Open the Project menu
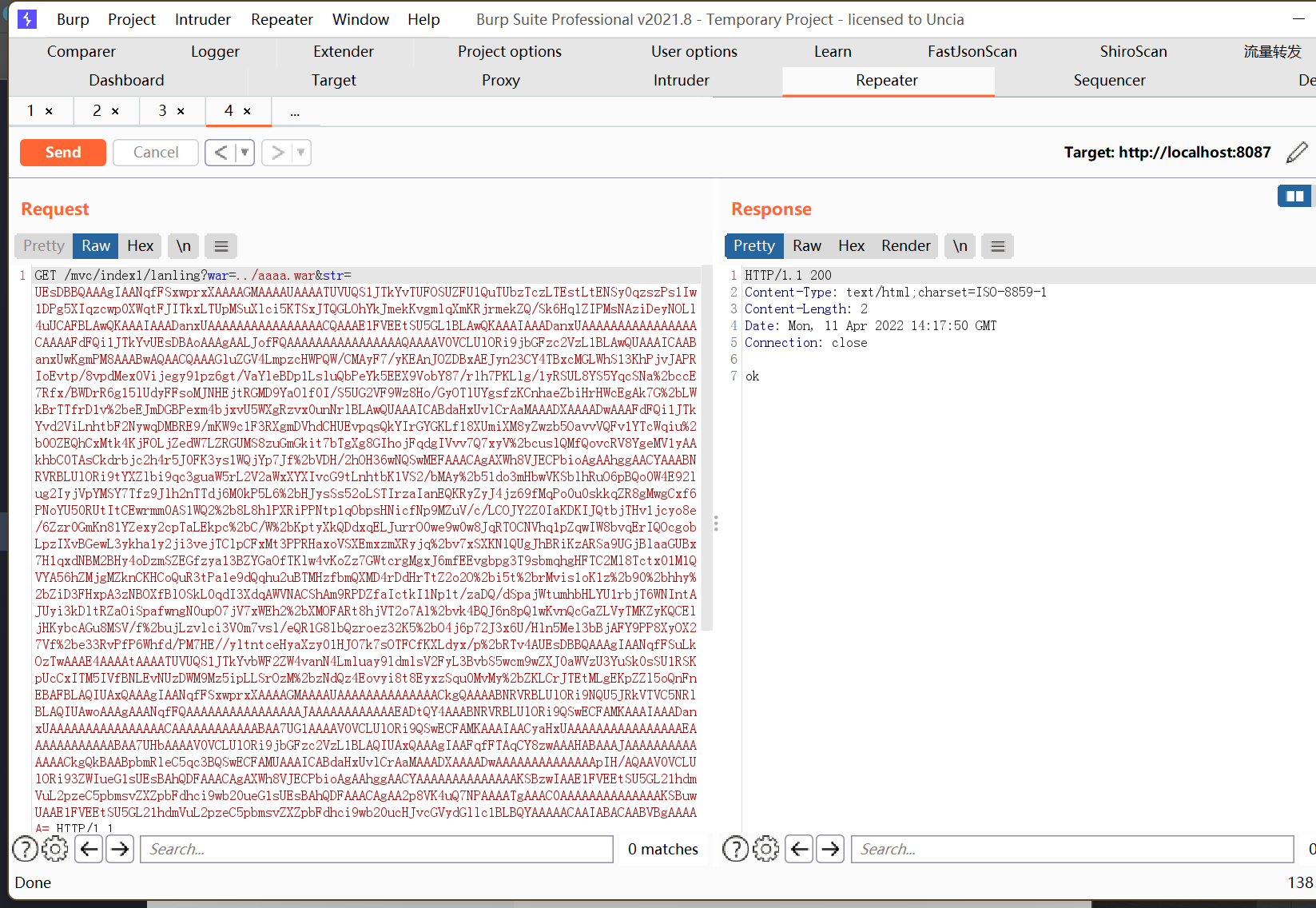The image size is (1316, 908). click(132, 19)
